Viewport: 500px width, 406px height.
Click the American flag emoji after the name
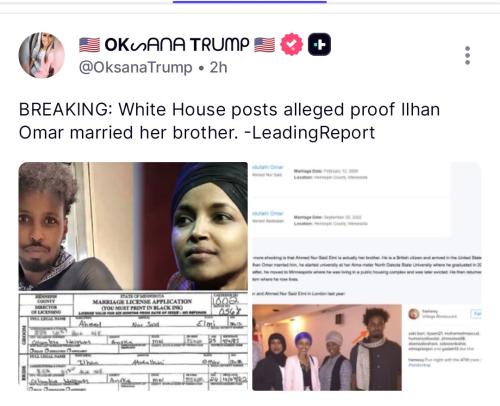[265, 44]
